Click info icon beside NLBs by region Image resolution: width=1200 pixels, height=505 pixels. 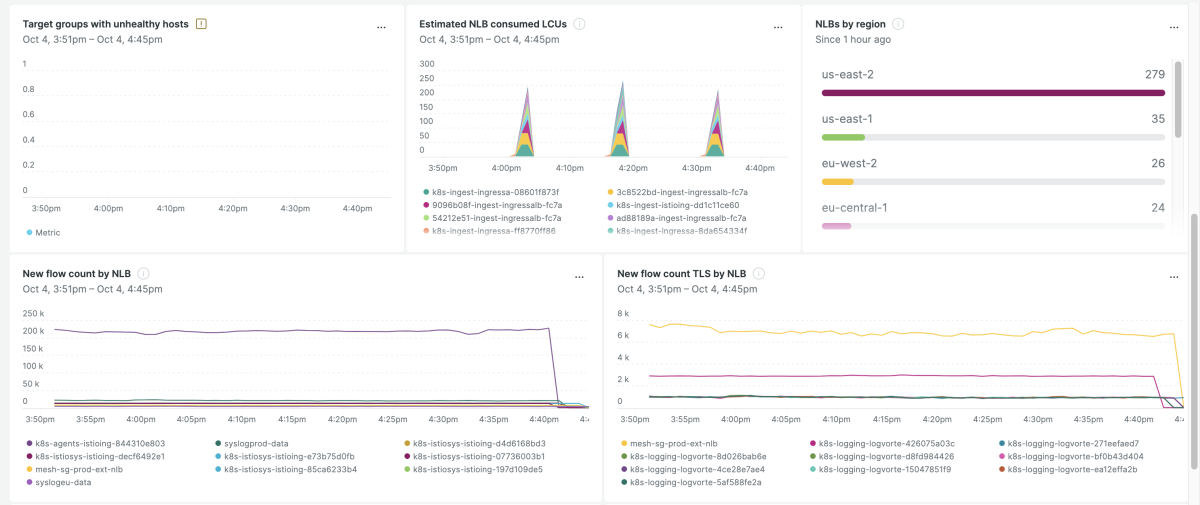898,23
